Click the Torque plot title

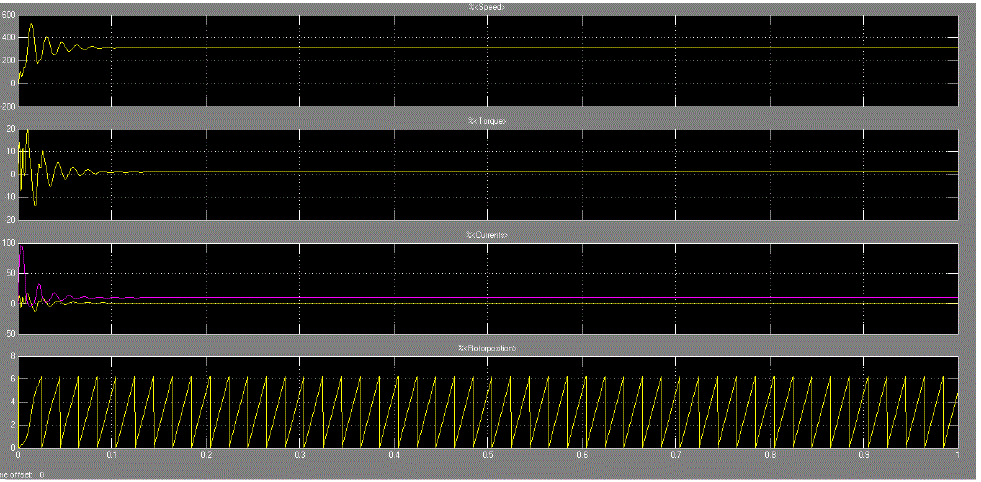click(489, 121)
